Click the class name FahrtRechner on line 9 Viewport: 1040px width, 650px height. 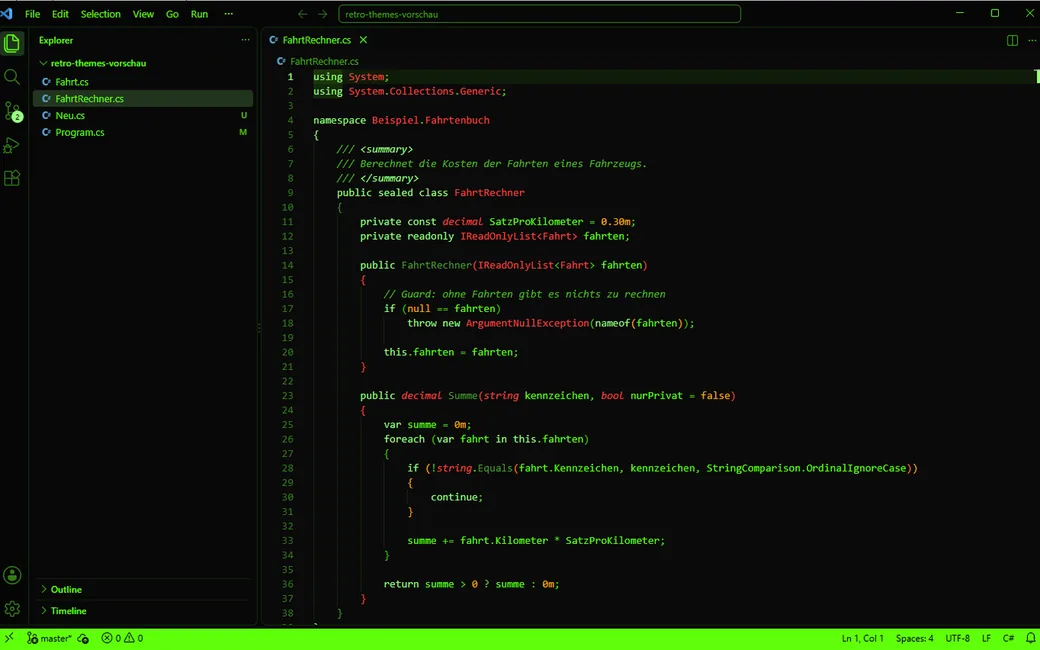[x=489, y=192]
